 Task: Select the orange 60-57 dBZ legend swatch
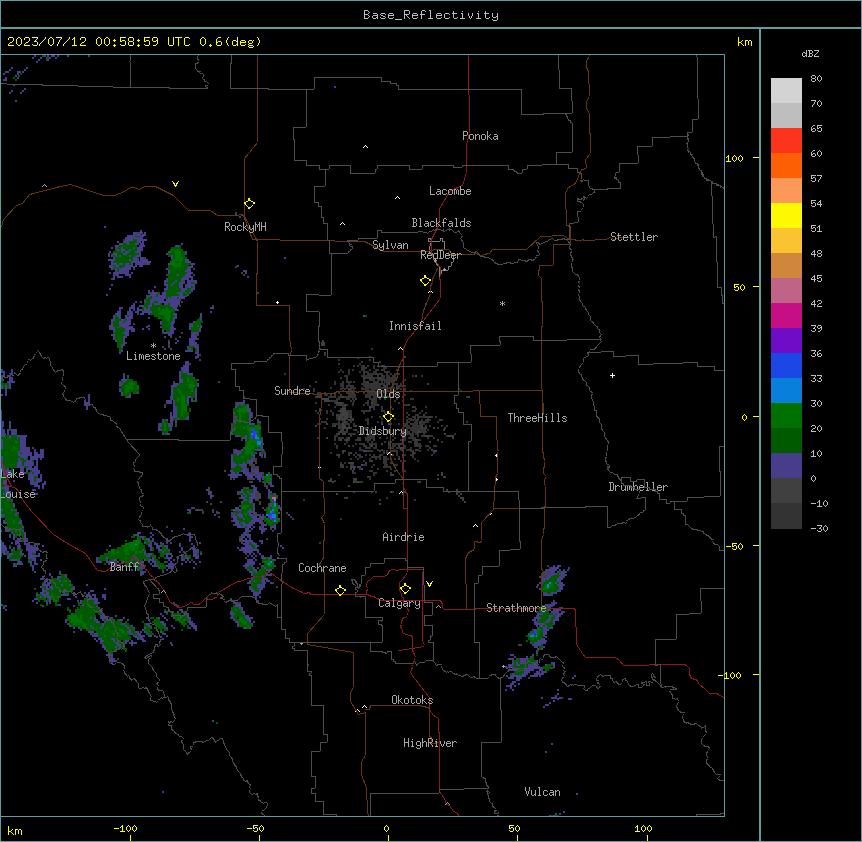(x=786, y=166)
